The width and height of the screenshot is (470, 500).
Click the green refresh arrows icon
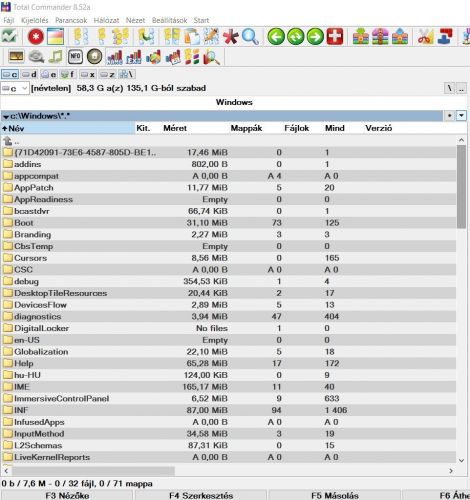point(295,36)
